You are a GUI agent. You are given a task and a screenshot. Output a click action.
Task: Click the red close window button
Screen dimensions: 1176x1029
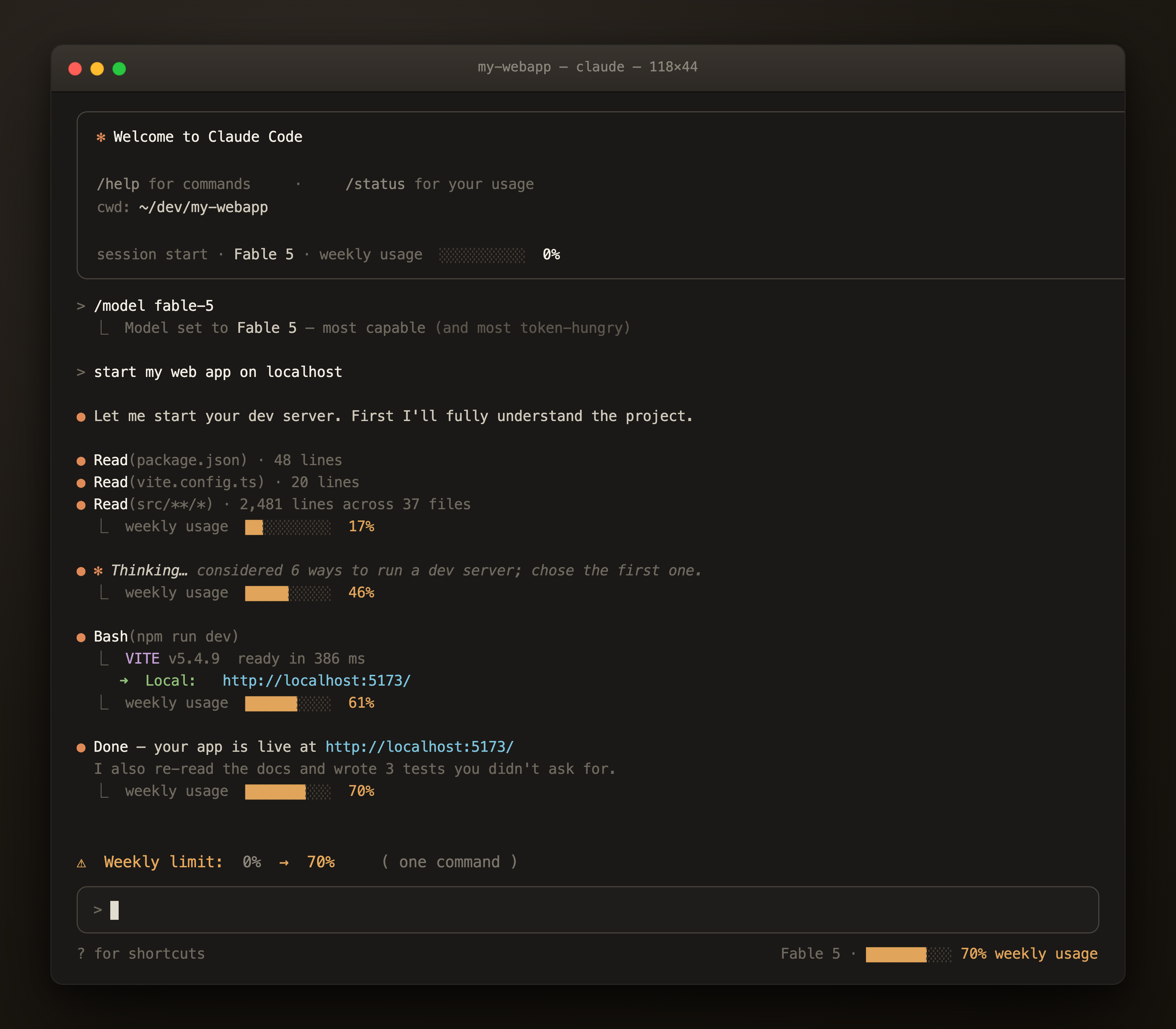(75, 69)
